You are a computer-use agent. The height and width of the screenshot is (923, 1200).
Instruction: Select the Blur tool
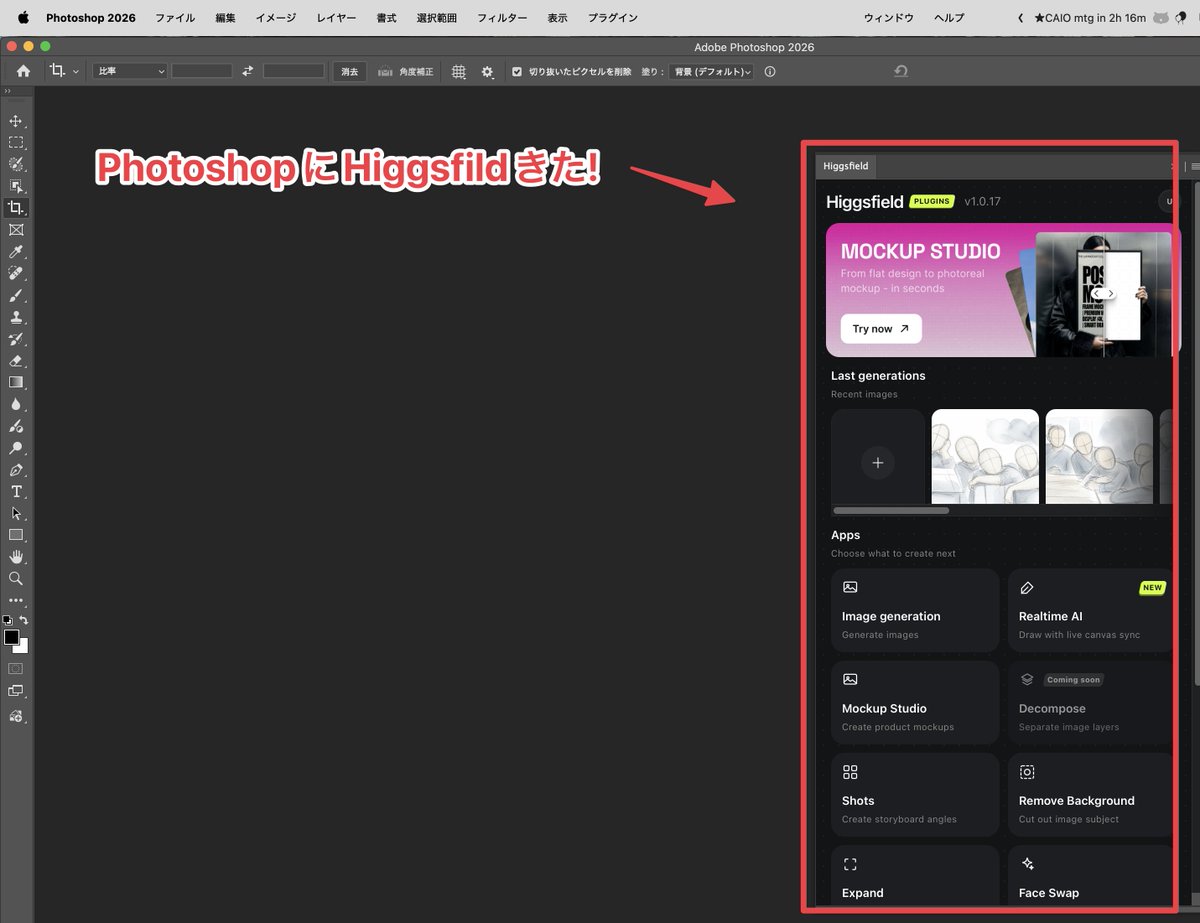16,404
